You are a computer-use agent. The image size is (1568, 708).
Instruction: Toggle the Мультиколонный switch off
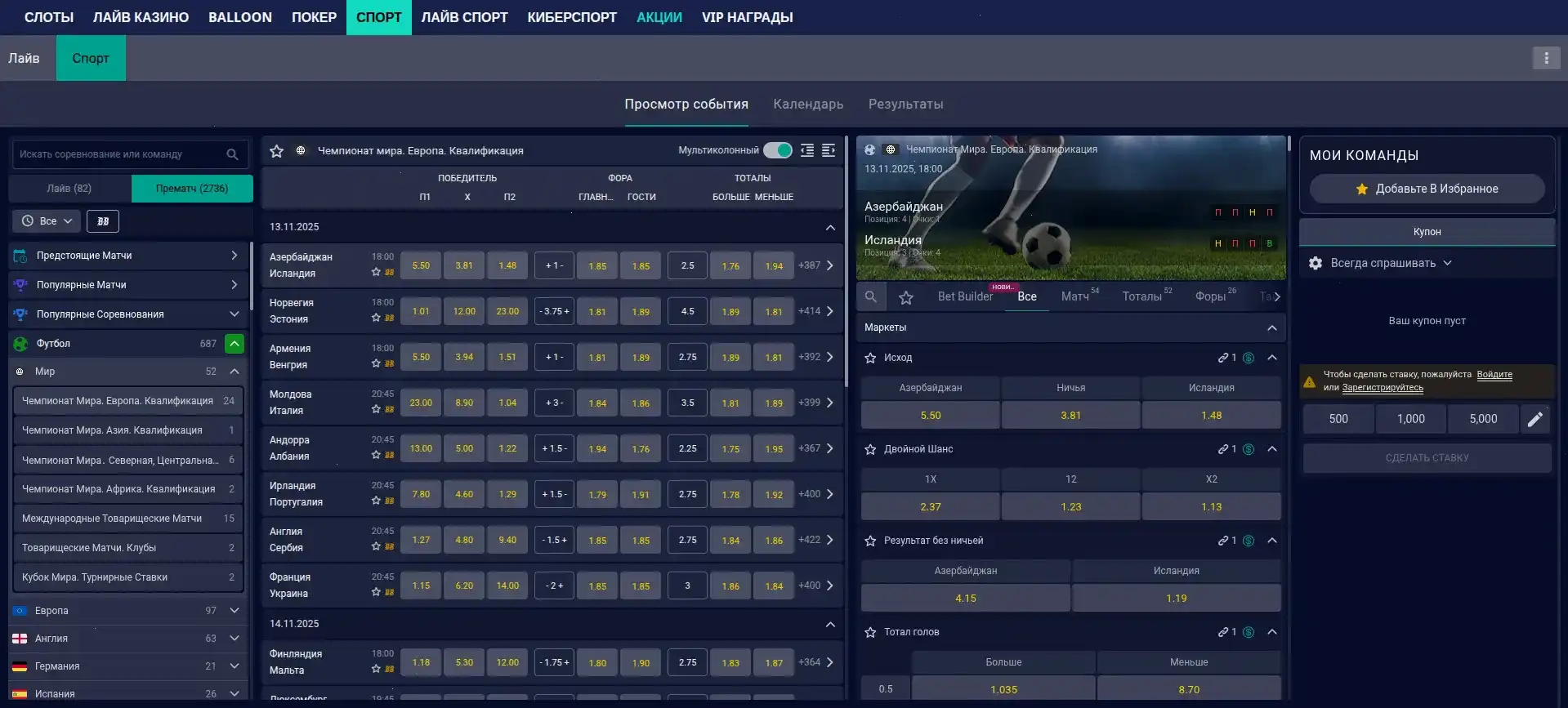(x=777, y=150)
